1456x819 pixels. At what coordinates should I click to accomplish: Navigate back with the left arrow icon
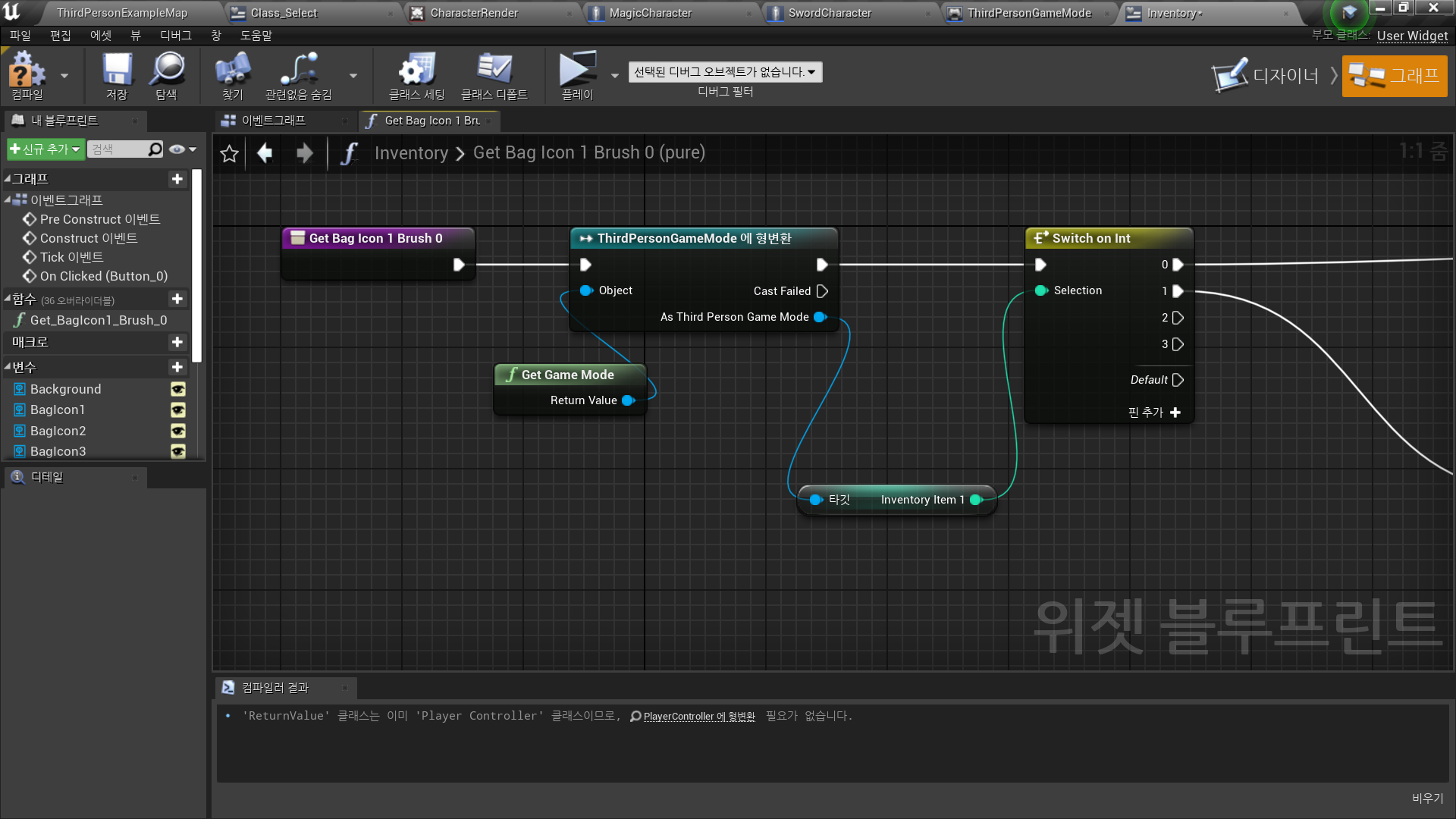[x=265, y=153]
